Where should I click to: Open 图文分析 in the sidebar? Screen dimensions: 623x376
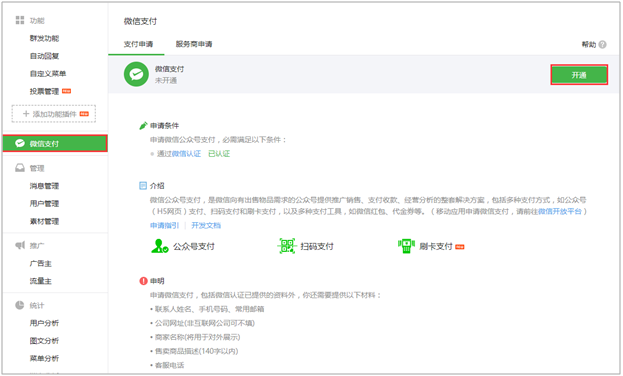pos(44,341)
